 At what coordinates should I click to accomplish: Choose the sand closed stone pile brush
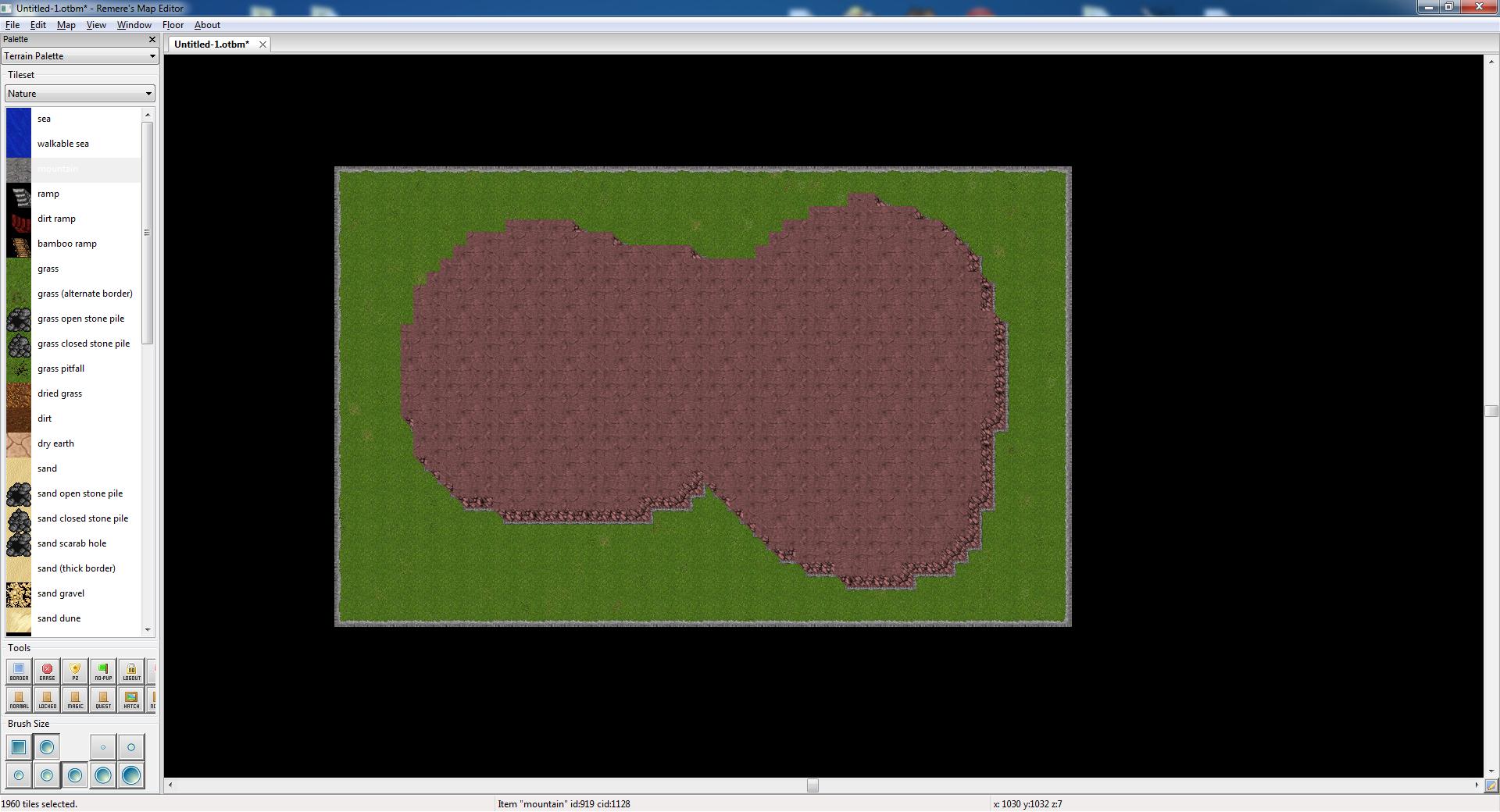coord(73,518)
